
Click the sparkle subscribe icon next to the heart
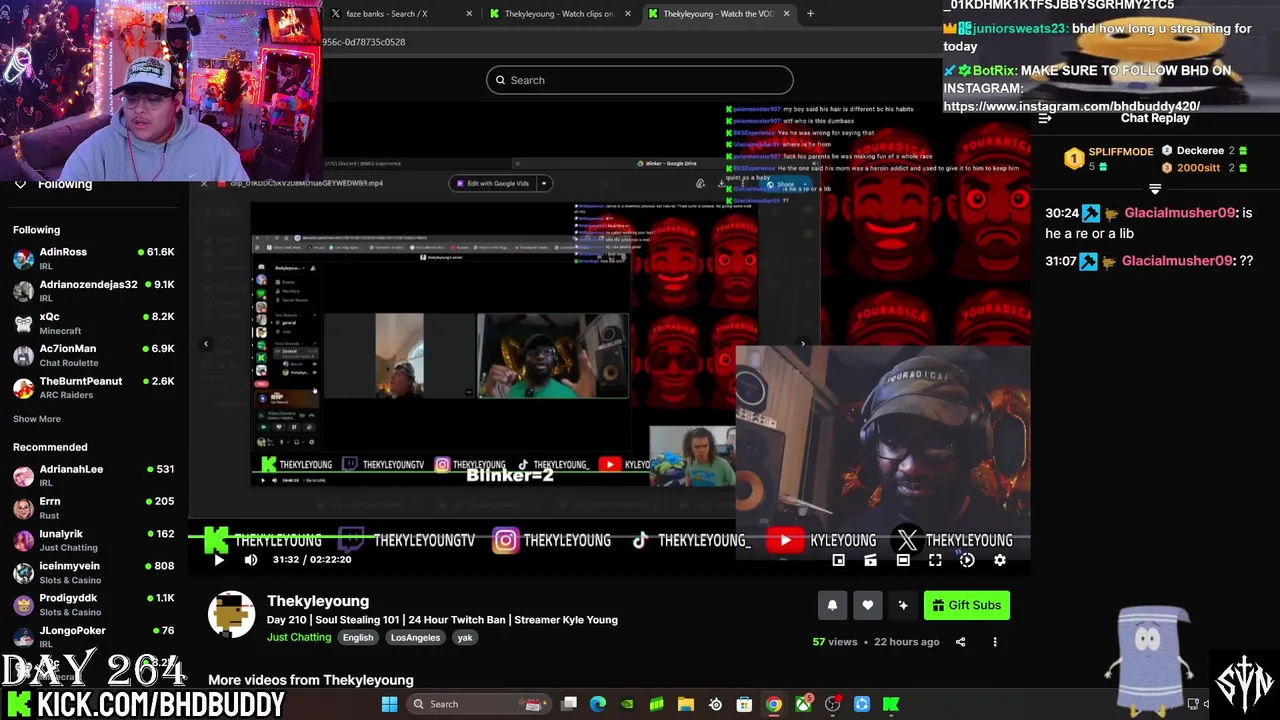point(903,605)
